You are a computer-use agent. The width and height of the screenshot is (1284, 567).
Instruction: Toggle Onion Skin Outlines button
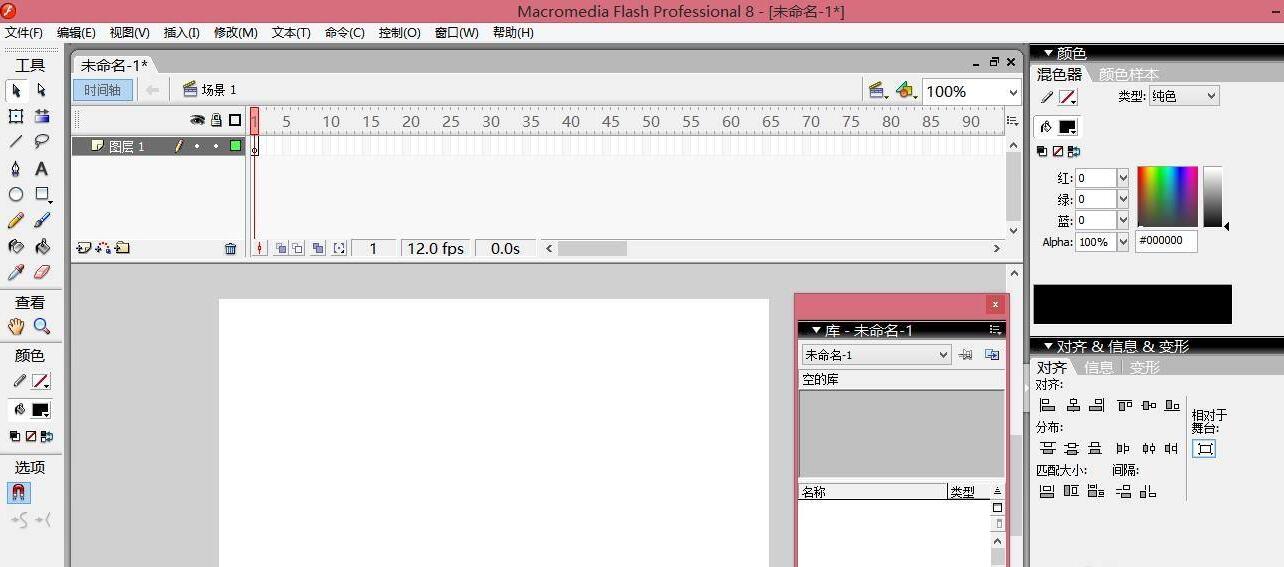coord(298,248)
